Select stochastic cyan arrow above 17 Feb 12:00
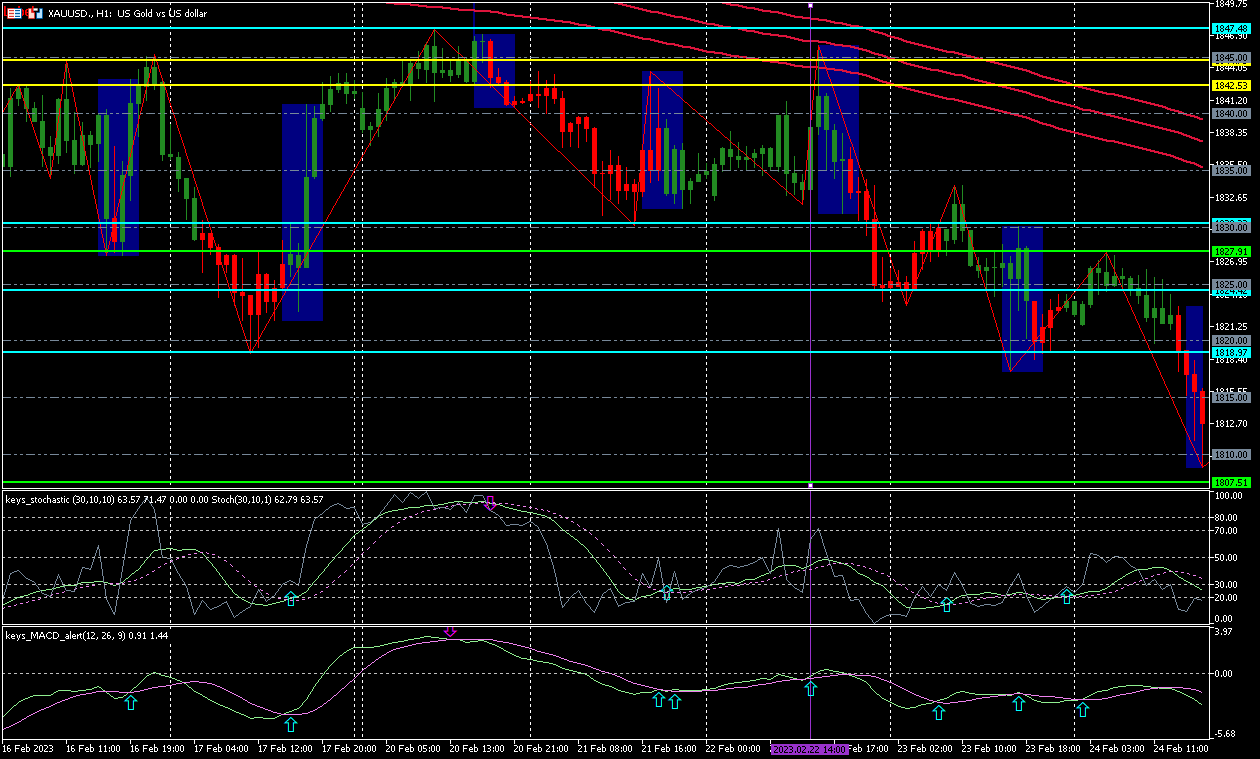 tap(291, 599)
